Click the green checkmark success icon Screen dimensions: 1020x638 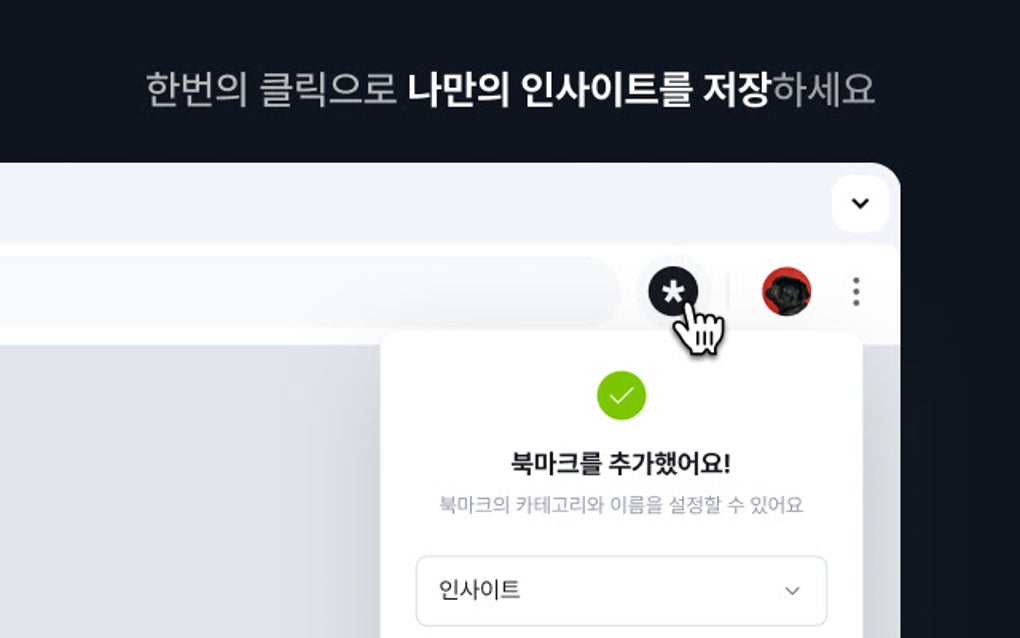click(621, 395)
